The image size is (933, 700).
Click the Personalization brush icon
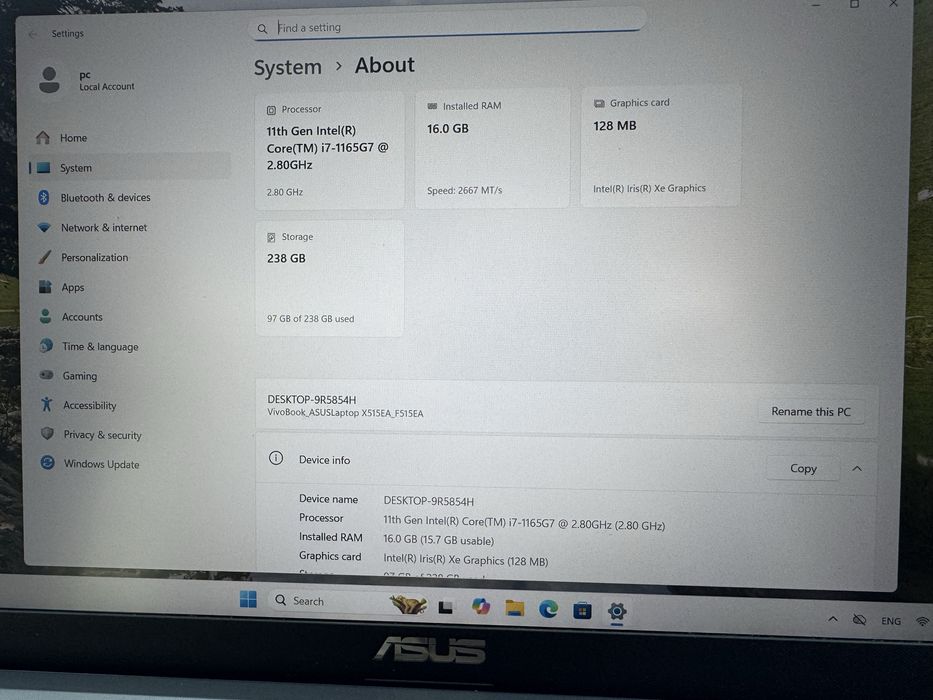click(x=45, y=257)
